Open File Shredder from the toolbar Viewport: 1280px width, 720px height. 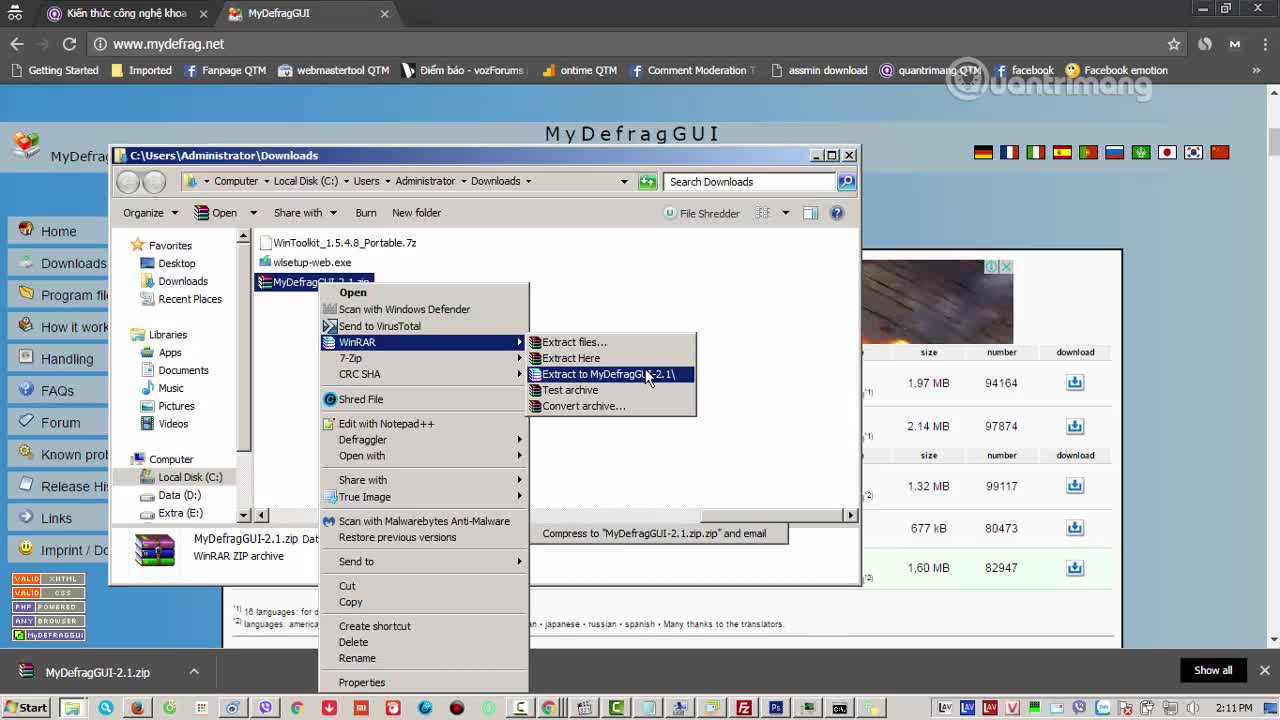(x=701, y=213)
